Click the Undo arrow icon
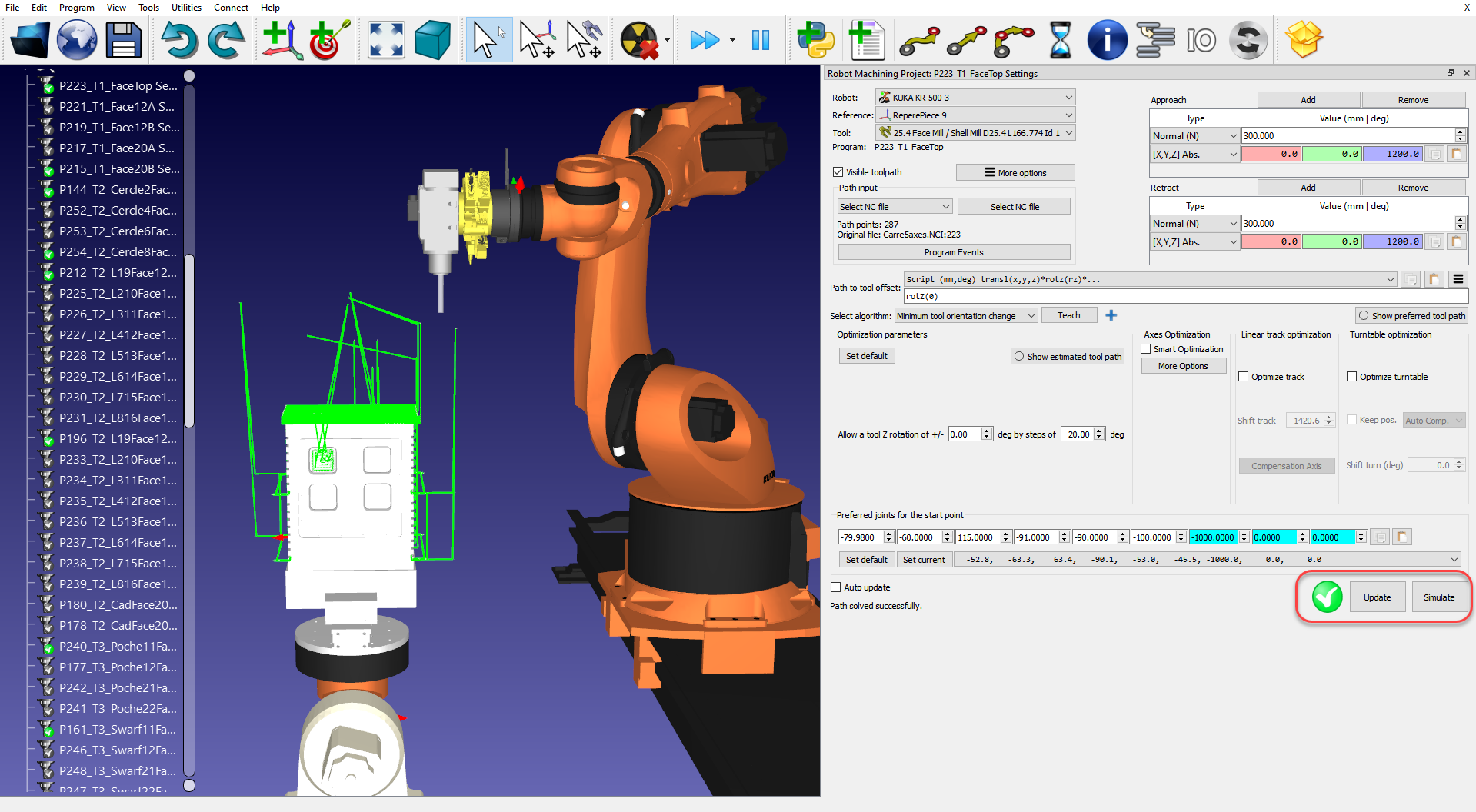The image size is (1476, 812). [178, 40]
